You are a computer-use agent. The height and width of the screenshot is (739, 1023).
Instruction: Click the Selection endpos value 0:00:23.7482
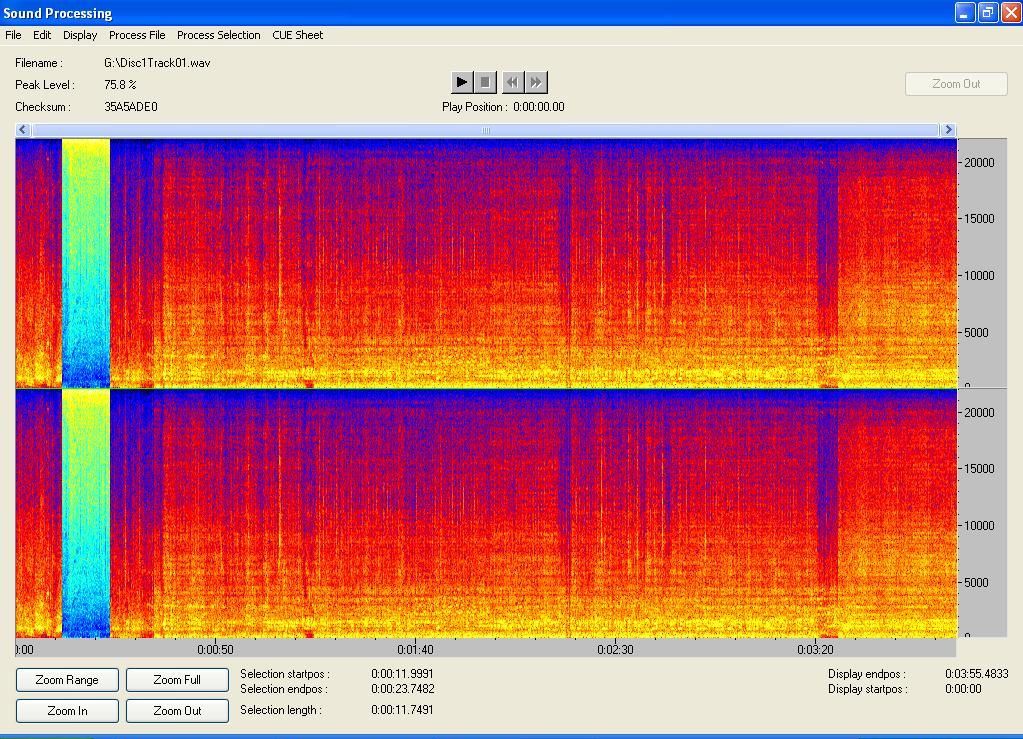point(403,689)
